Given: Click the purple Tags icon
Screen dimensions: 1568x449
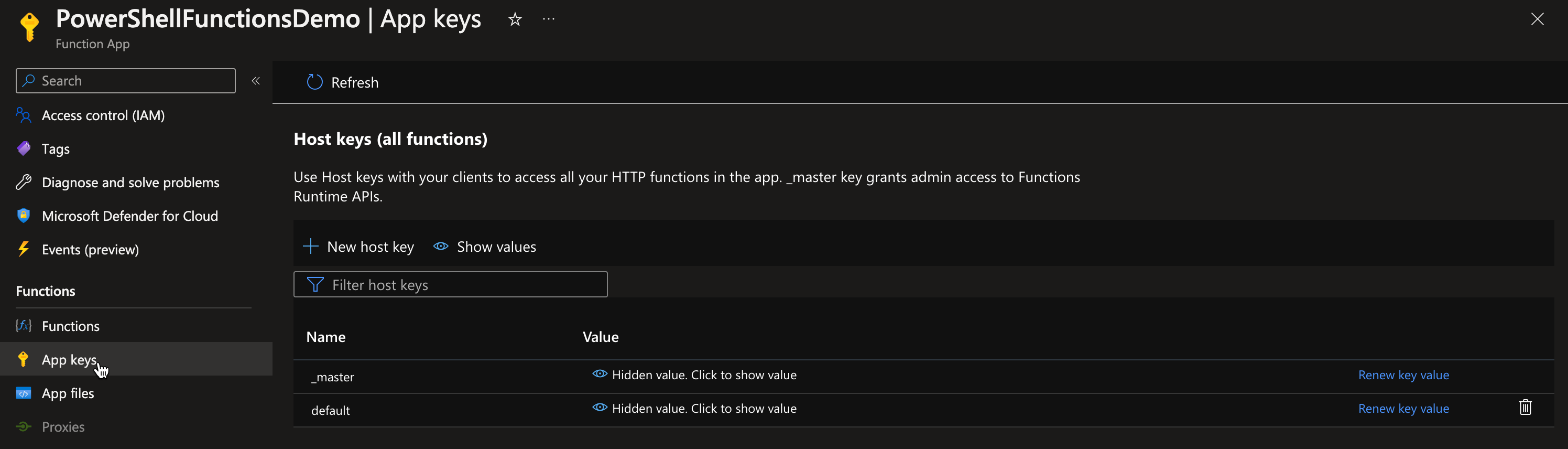Looking at the screenshot, I should (x=24, y=148).
